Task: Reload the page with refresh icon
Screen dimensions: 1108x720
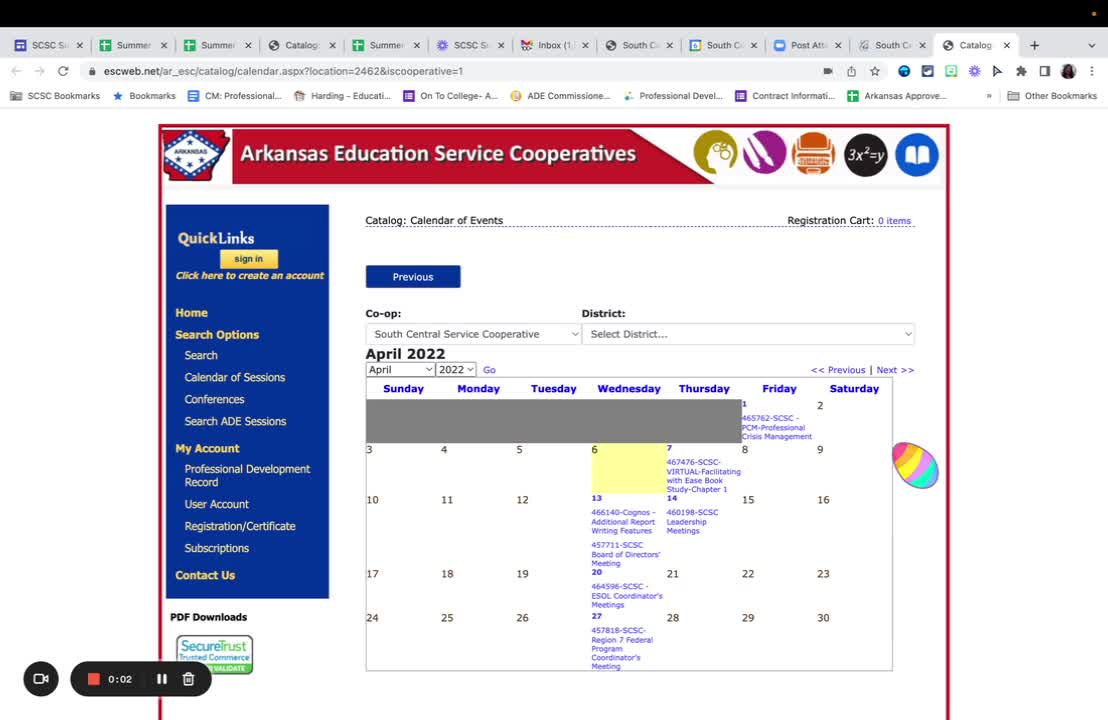Action: coord(63,71)
